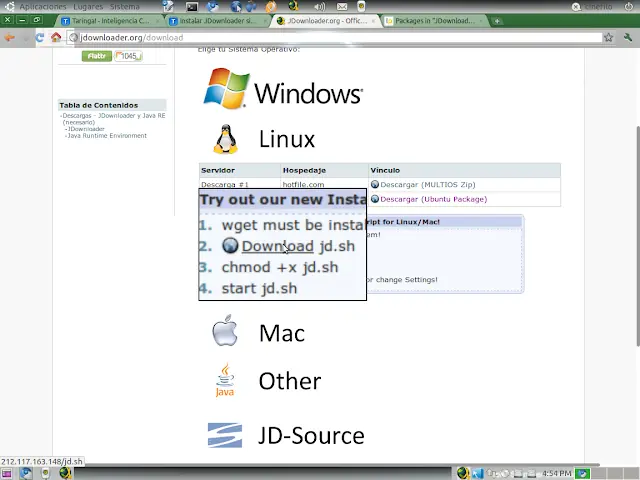640x480 pixels.
Task: Click the Download jd.sh link
Action: coord(278,246)
